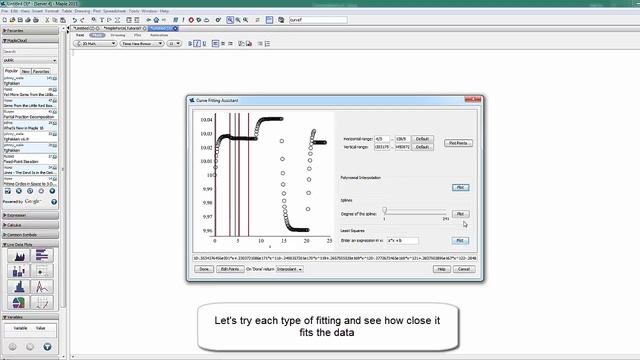
Task: Click the degree of the spline slider
Action: tap(415, 211)
